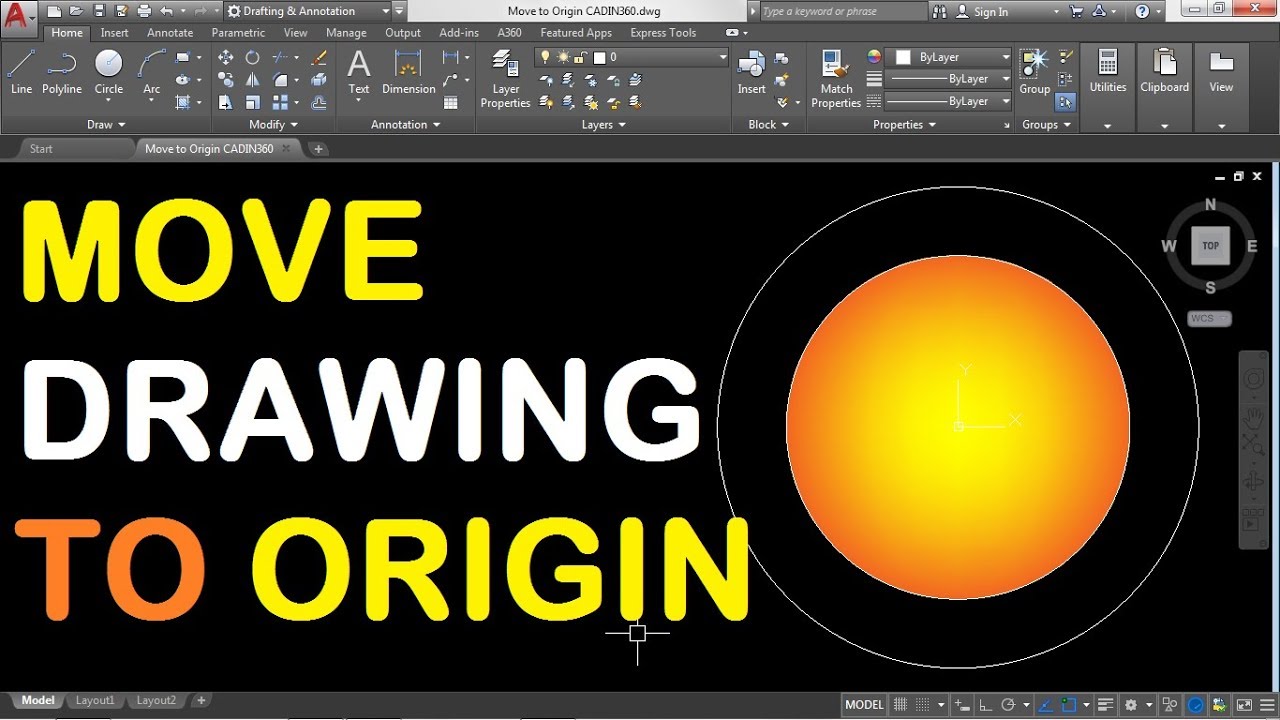This screenshot has width=1280, height=720.
Task: Click the Insert block icon
Action: pyautogui.click(x=752, y=72)
